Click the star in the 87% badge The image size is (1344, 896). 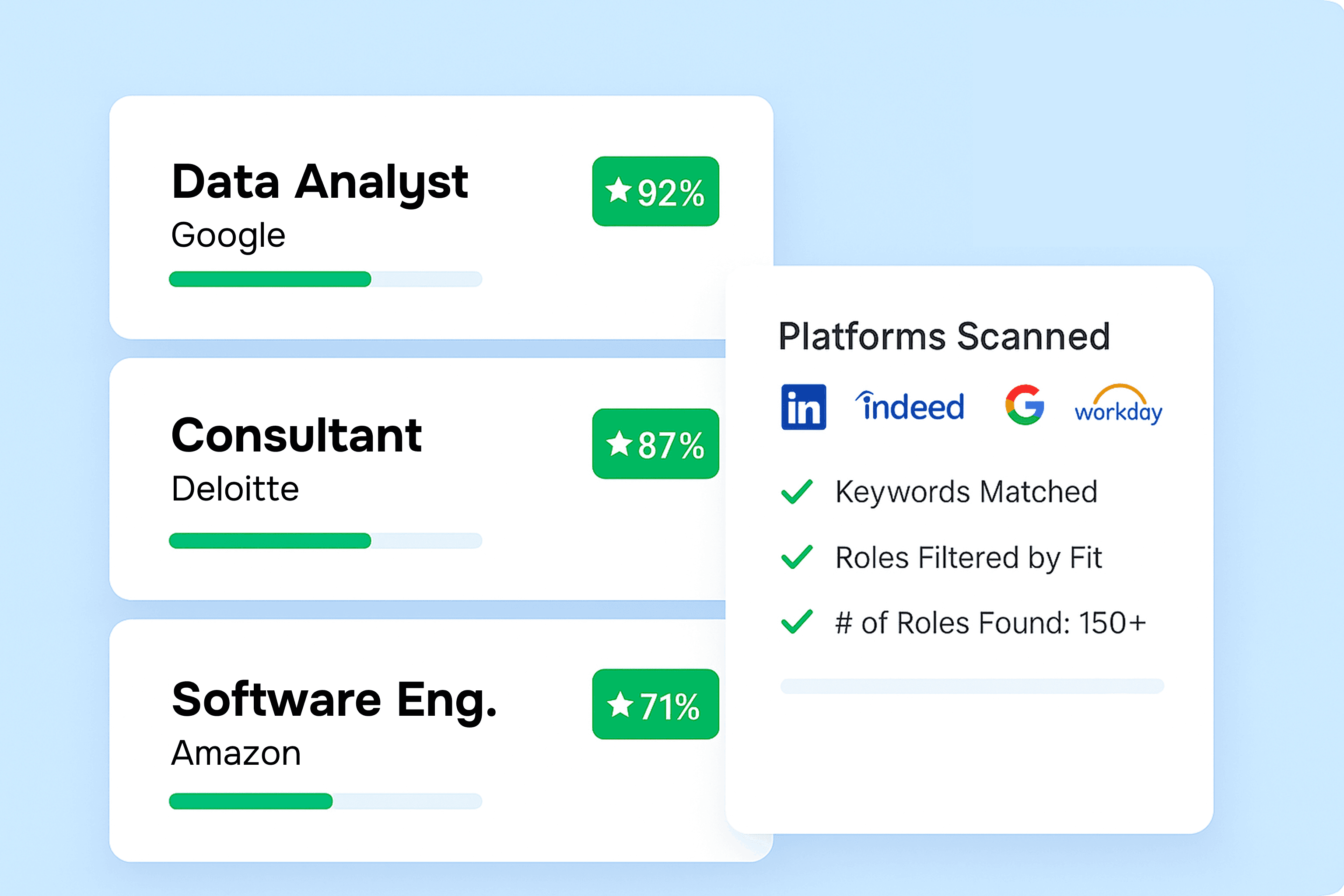[619, 444]
